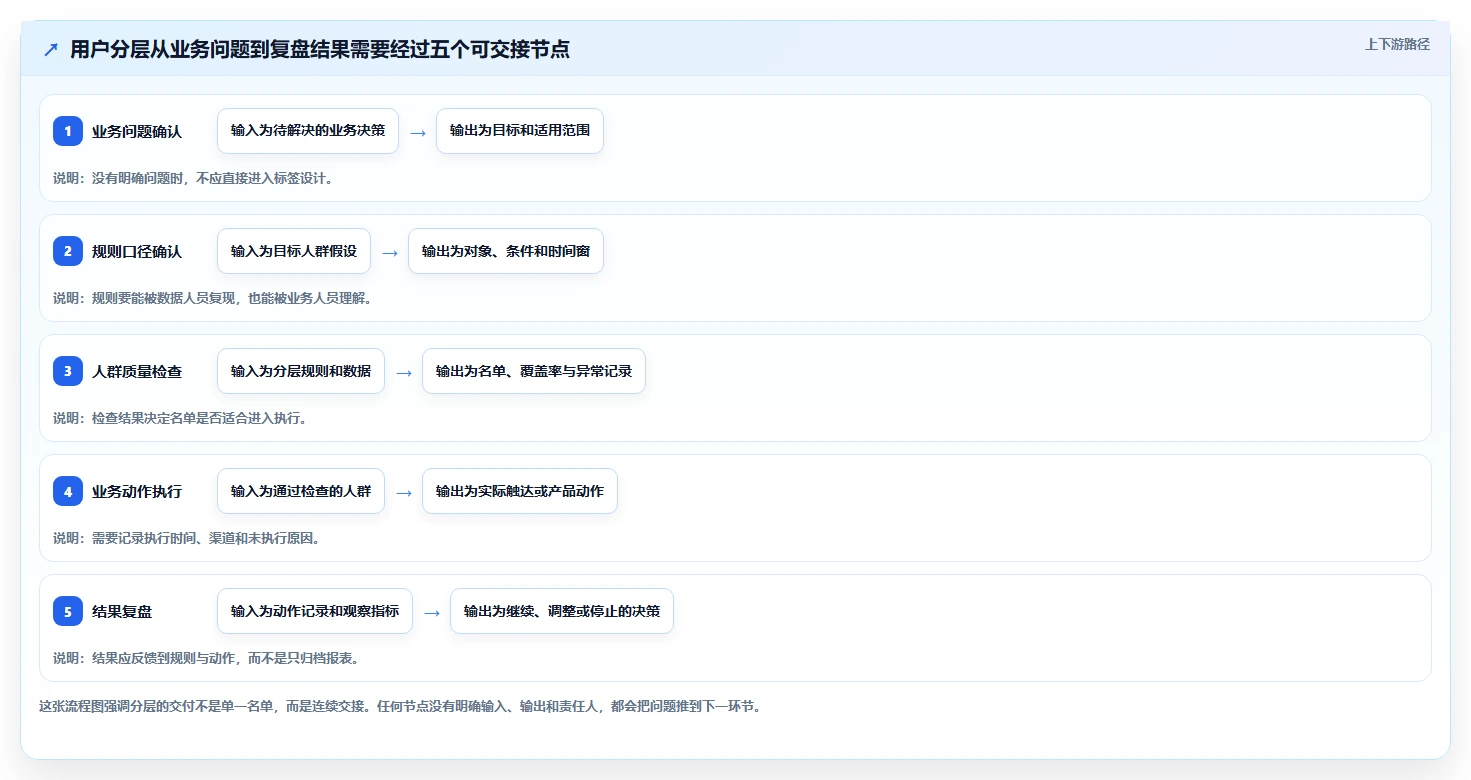
Task: Click the 上下游路径 label at top right
Action: 1397,44
